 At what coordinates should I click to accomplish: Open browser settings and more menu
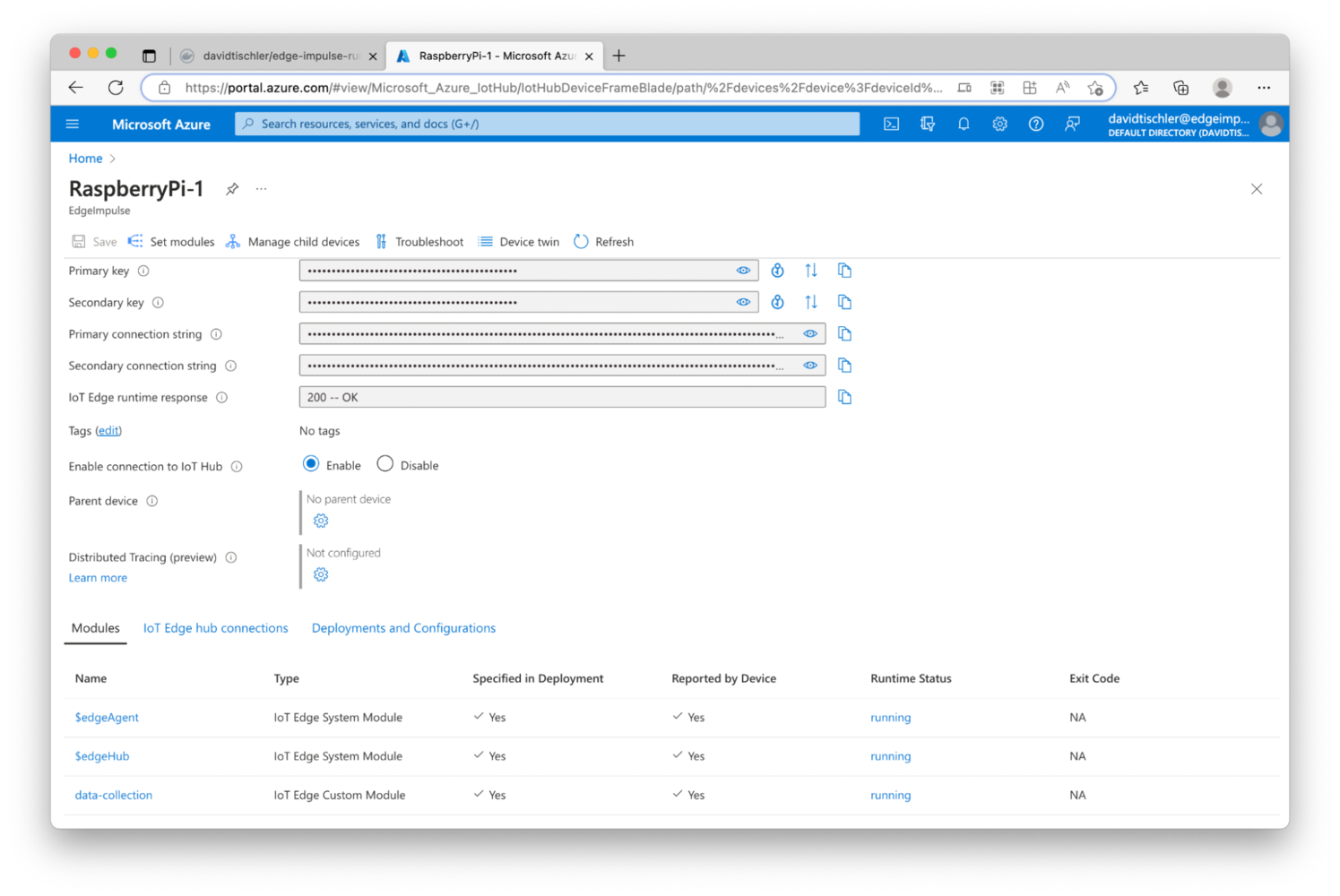pyautogui.click(x=1264, y=88)
